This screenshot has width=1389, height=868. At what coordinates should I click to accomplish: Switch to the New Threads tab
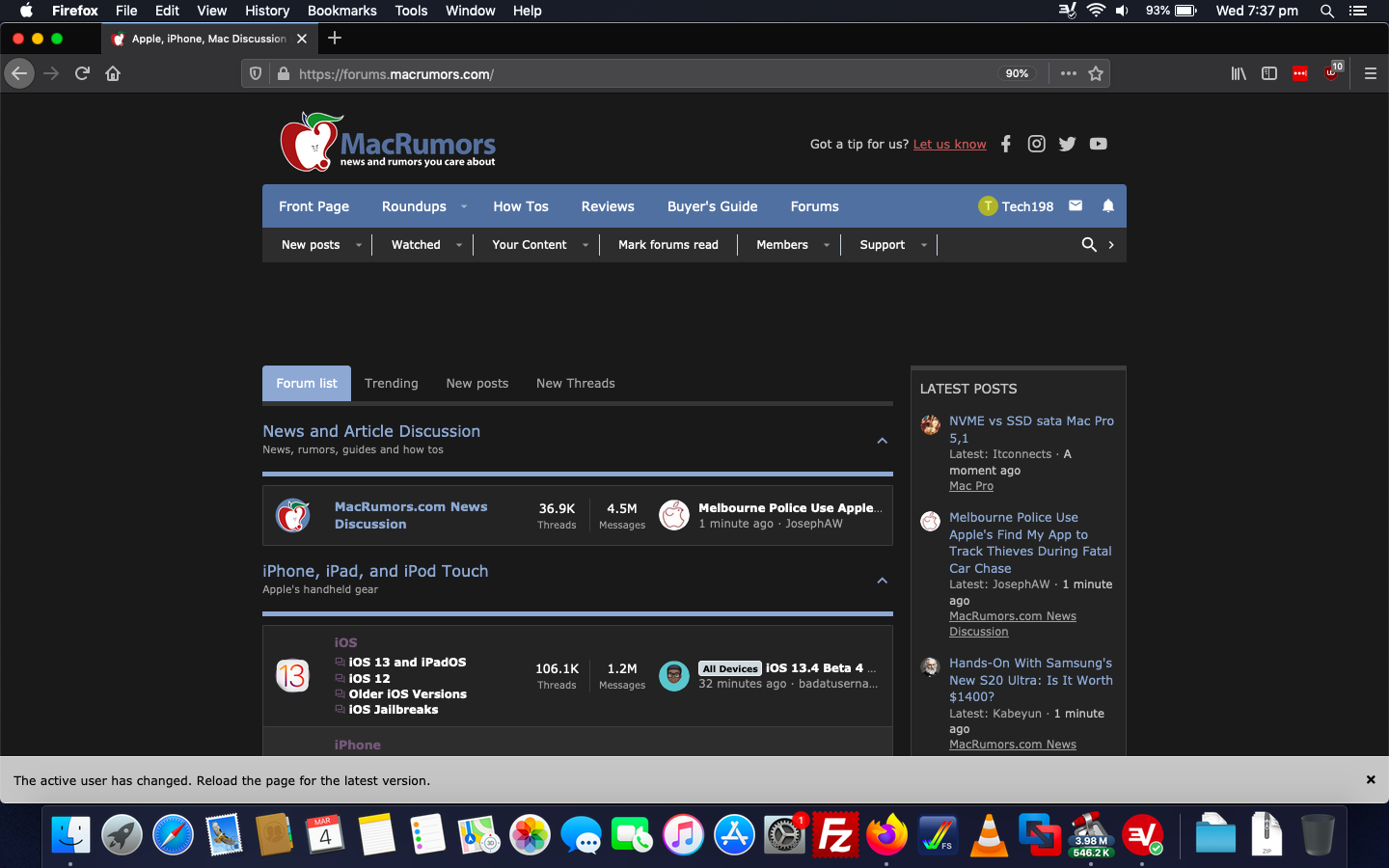(576, 383)
